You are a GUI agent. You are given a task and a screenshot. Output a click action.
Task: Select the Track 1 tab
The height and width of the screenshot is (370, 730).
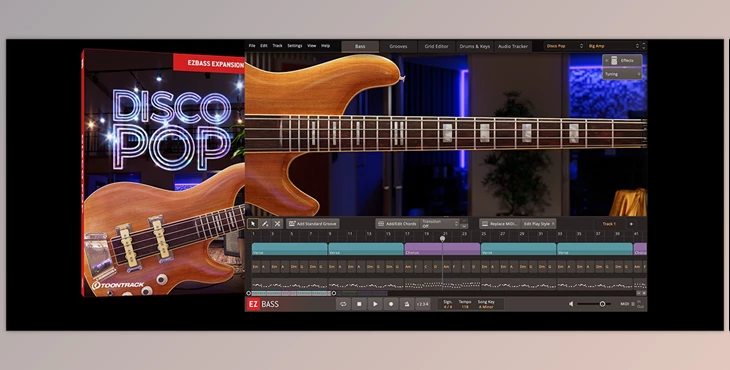(x=609, y=224)
